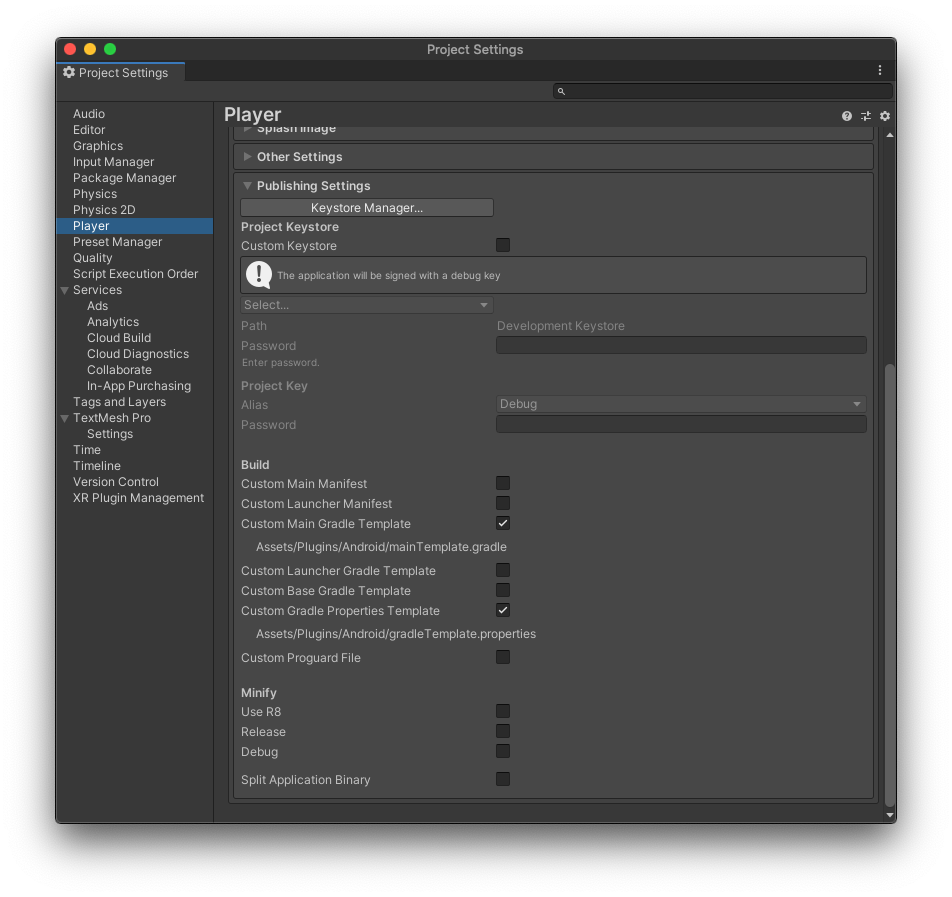The width and height of the screenshot is (952, 897).
Task: Open the Player settings gear icon
Action: 885,116
